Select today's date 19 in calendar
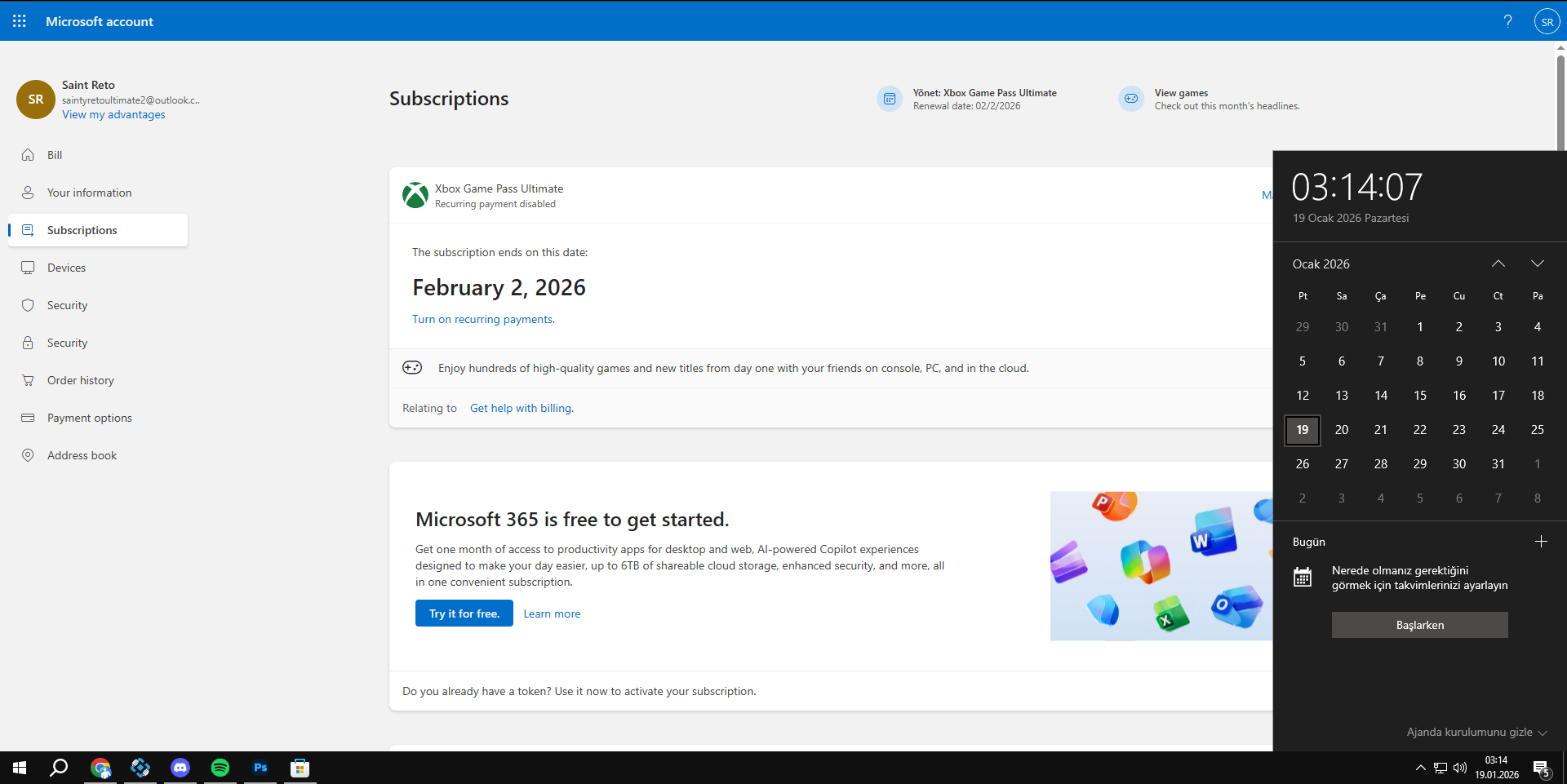This screenshot has height=784, width=1567. [1303, 430]
